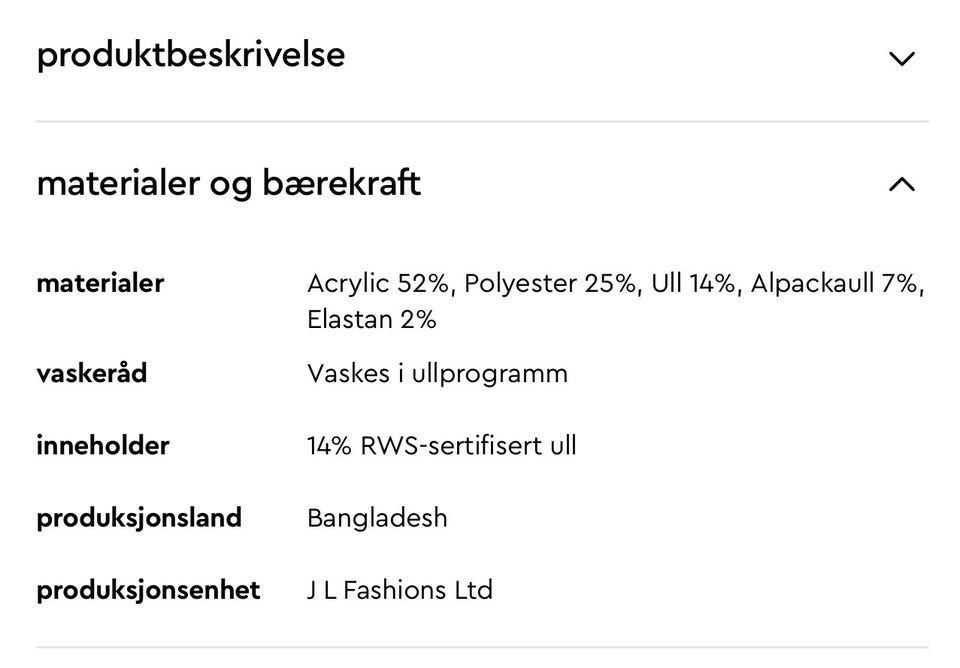Click the Polyester 25% text

tap(549, 283)
